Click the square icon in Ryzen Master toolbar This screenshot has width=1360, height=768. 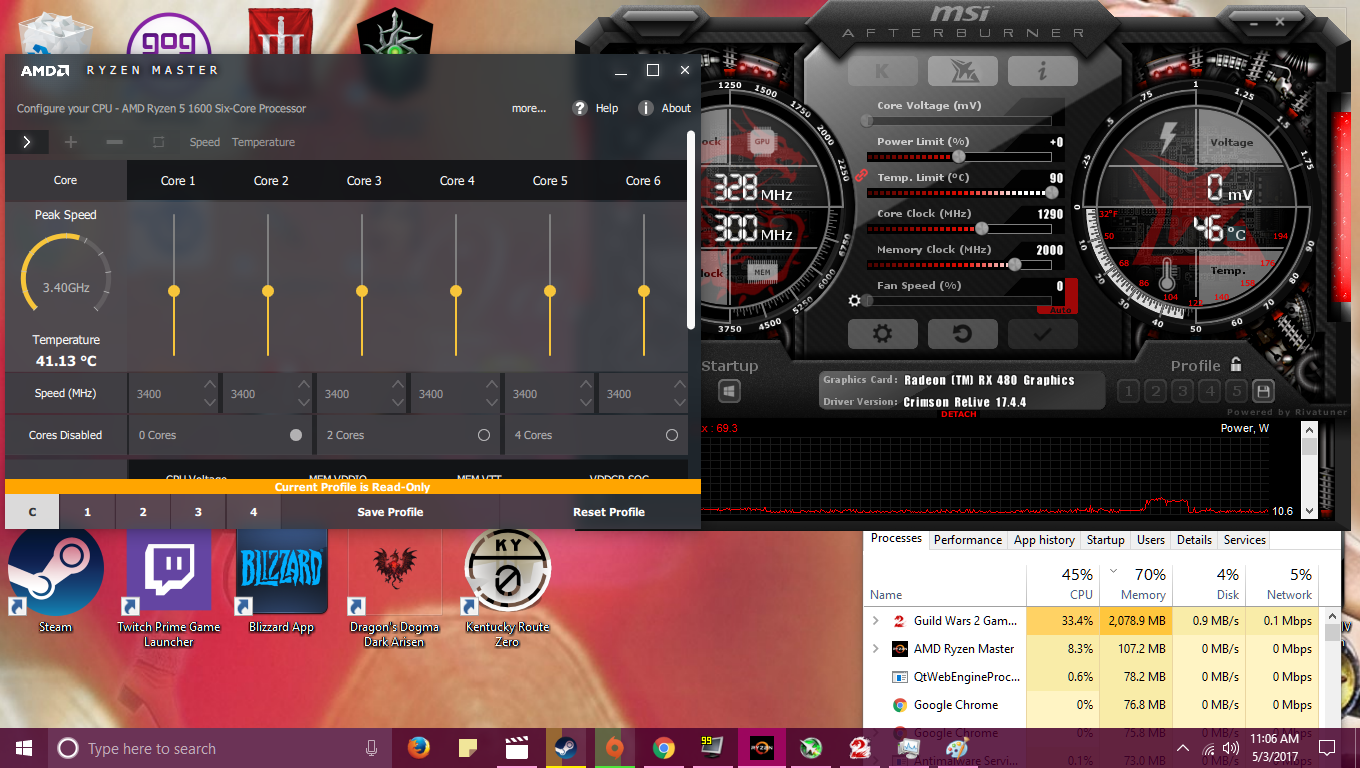(158, 142)
